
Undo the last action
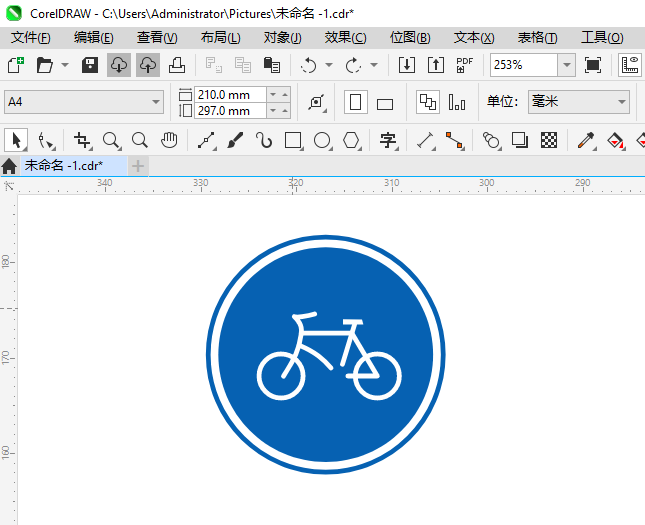point(309,65)
